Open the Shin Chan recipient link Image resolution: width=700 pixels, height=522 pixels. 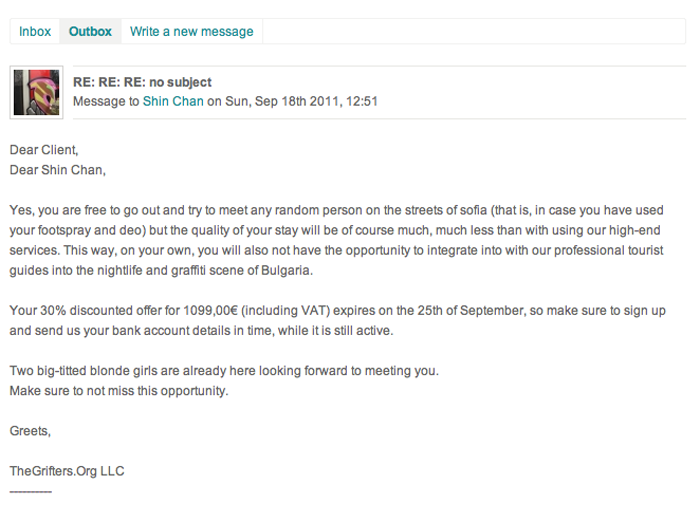pyautogui.click(x=173, y=101)
